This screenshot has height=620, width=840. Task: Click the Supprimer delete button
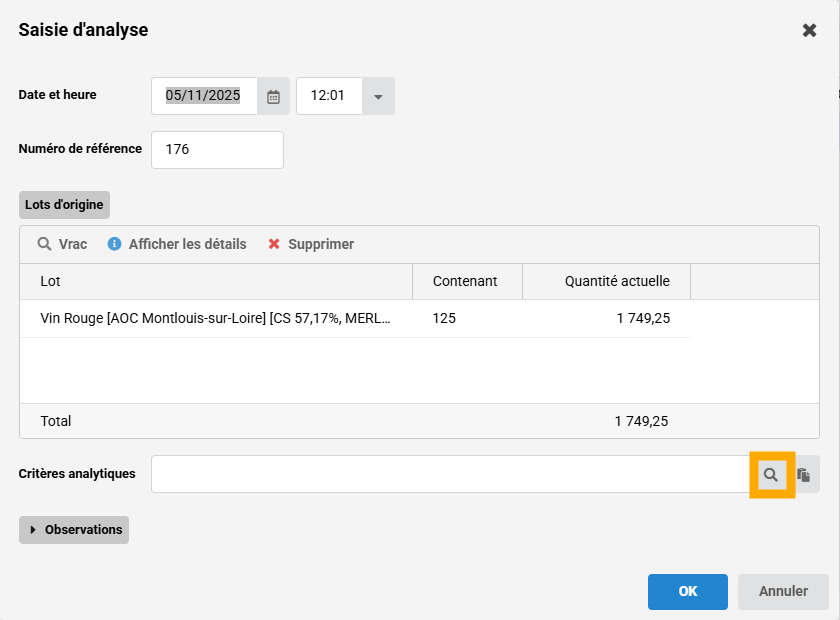point(311,244)
